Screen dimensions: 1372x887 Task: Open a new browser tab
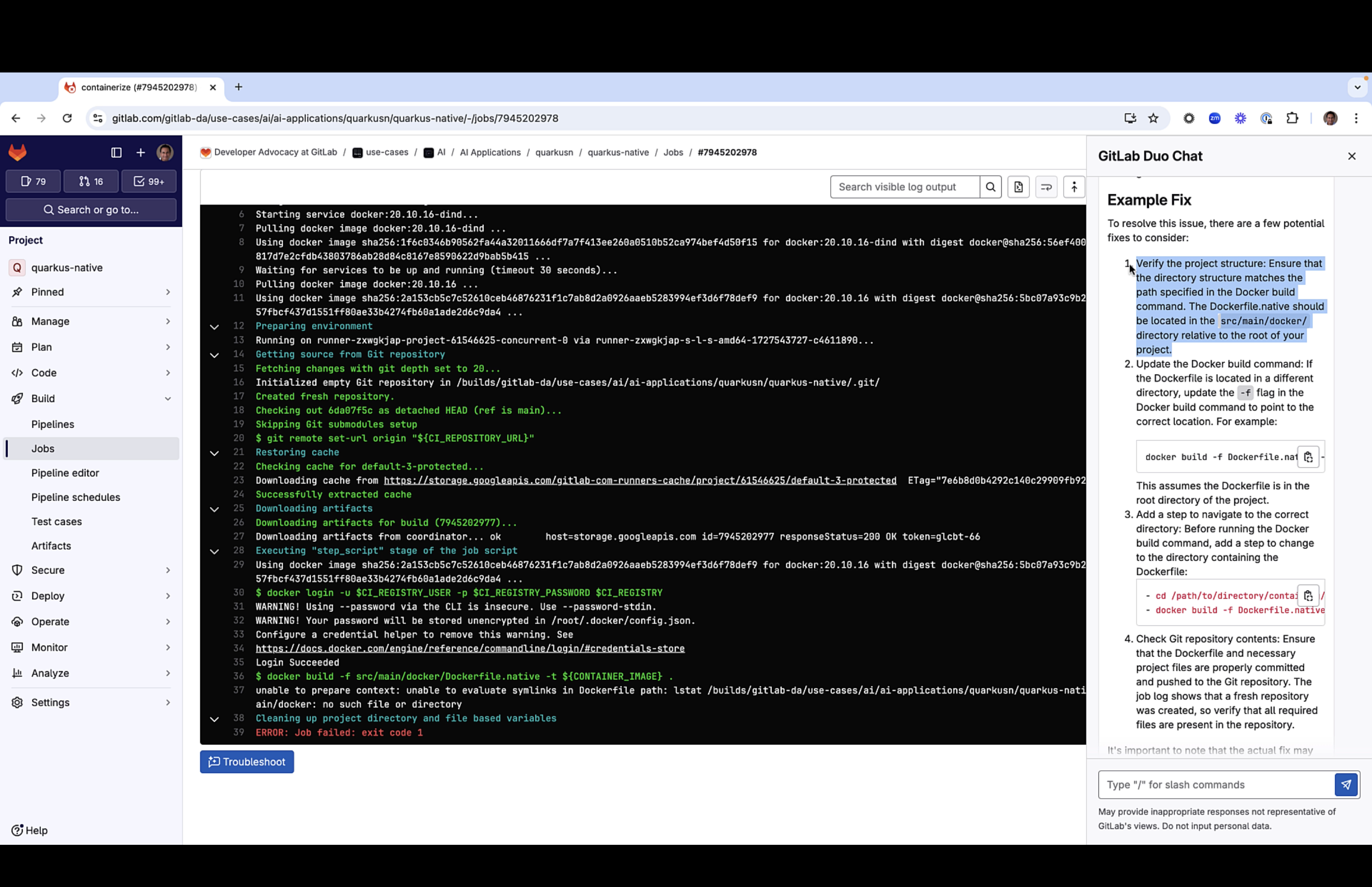238,87
